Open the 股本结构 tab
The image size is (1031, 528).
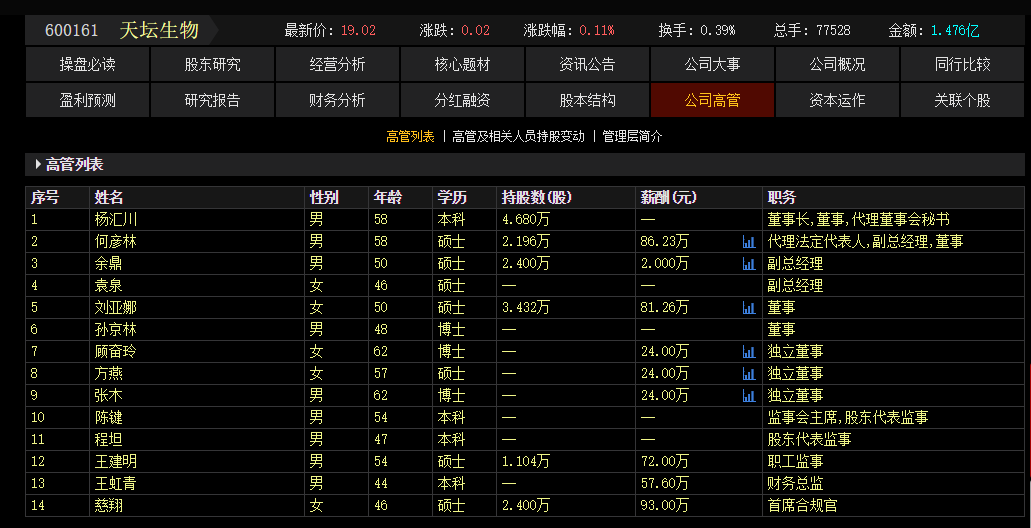pyautogui.click(x=587, y=100)
